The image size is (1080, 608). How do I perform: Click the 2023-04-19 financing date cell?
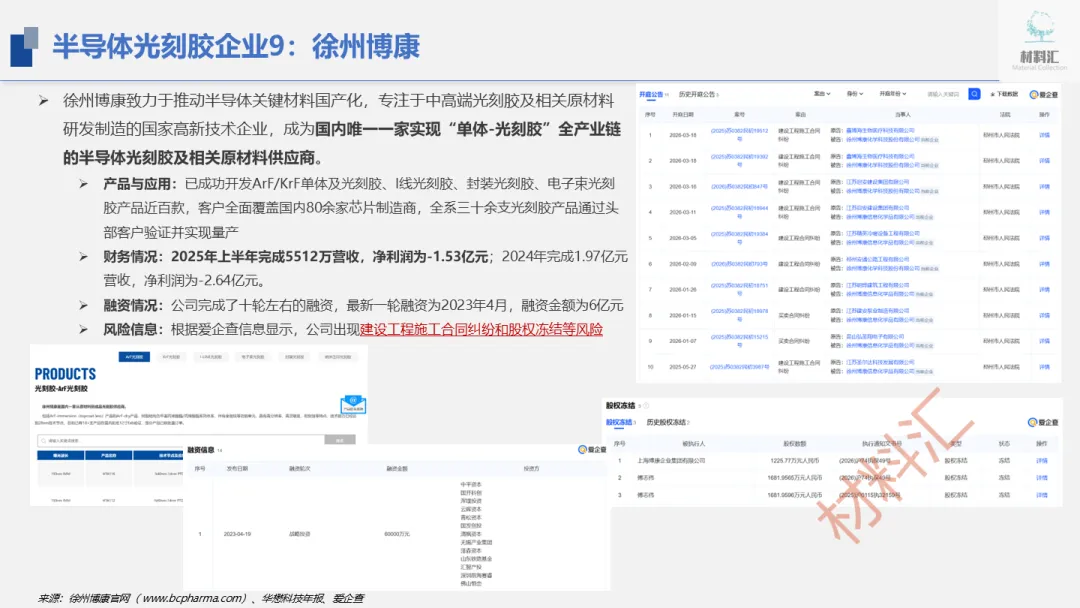tap(237, 534)
